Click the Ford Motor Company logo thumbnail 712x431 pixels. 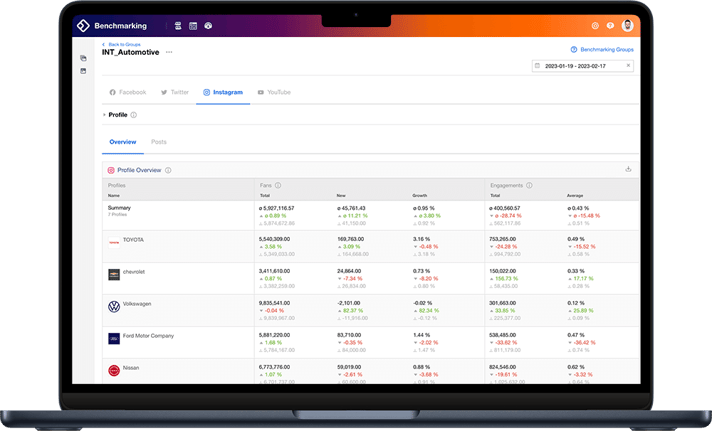[114, 338]
